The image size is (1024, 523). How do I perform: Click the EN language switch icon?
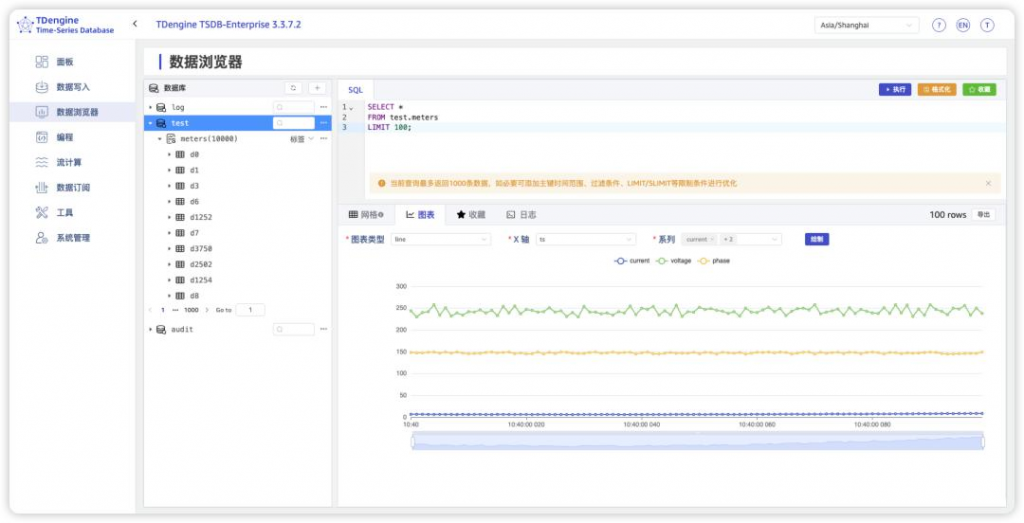click(x=963, y=25)
